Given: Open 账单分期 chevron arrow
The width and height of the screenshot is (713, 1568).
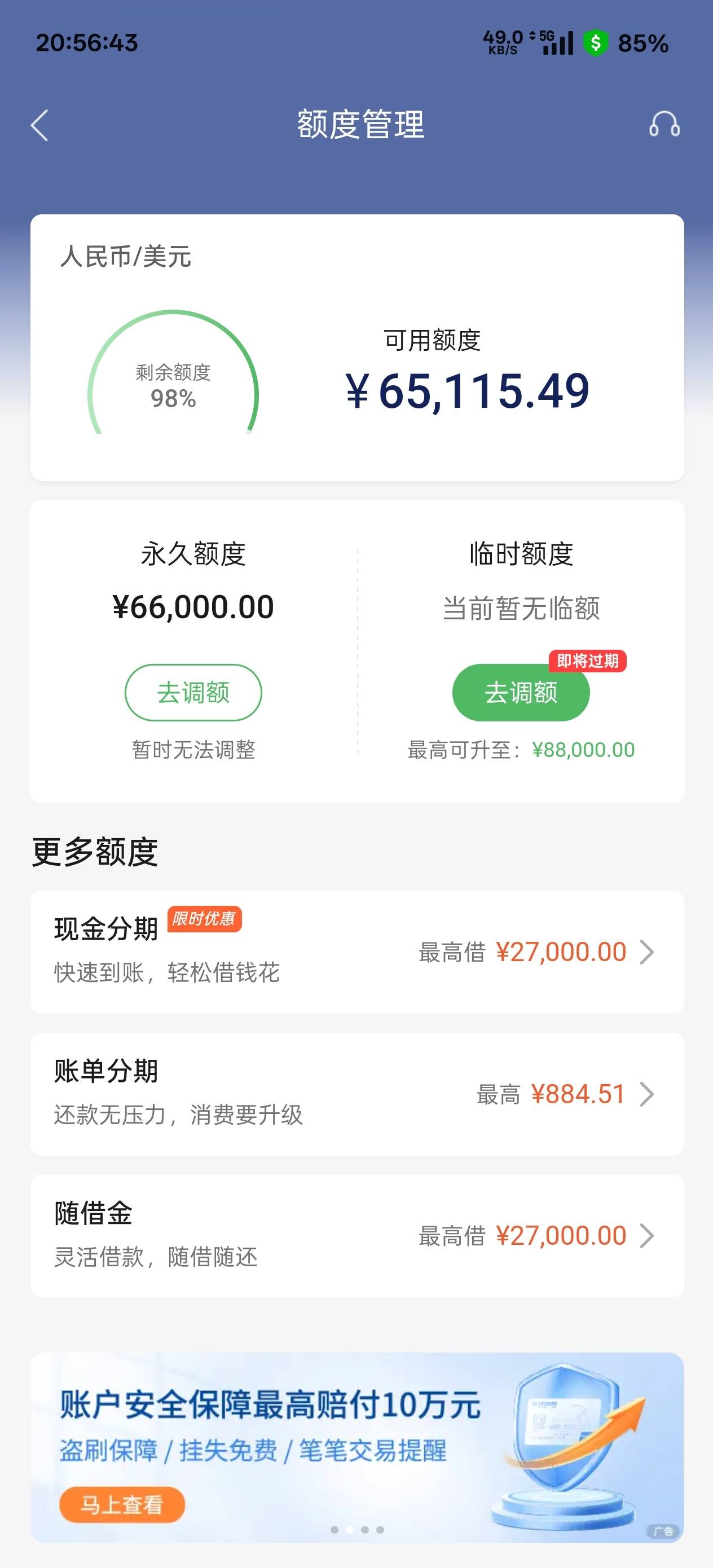Looking at the screenshot, I should [646, 1094].
